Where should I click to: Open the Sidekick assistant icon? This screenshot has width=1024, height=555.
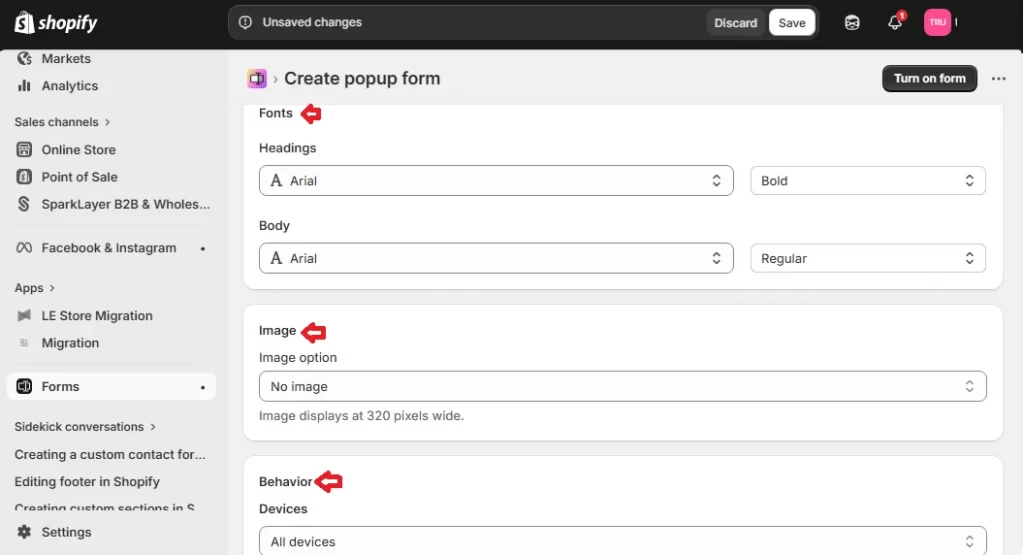pyautogui.click(x=852, y=23)
